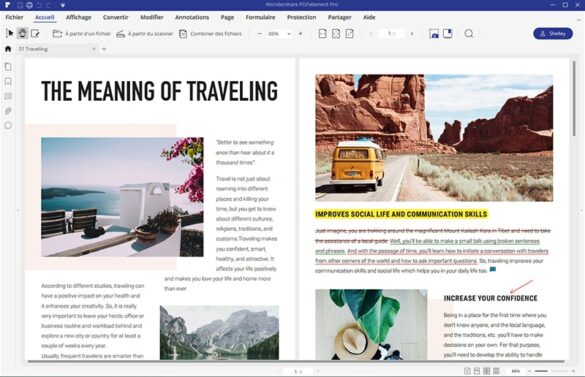This screenshot has height=377, width=585.
Task: Open the comments side panel
Action: click(x=8, y=96)
